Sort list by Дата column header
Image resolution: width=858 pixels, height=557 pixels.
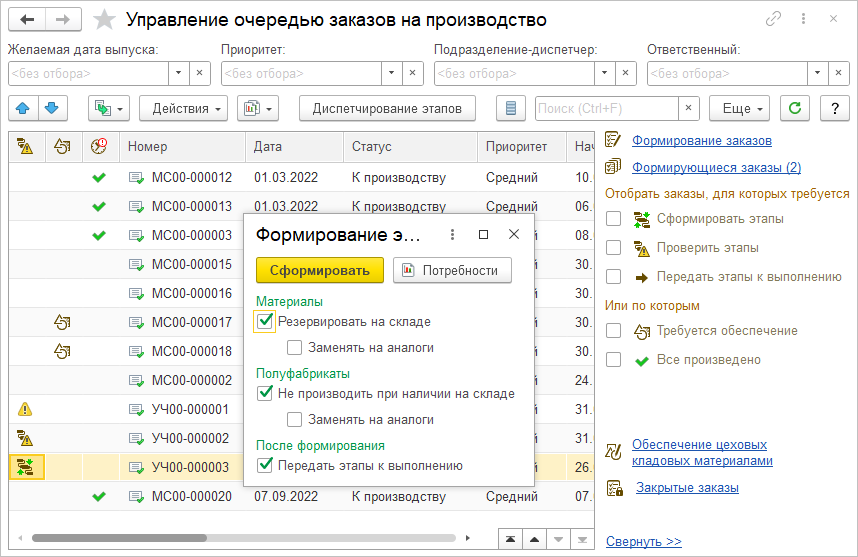pyautogui.click(x=294, y=146)
